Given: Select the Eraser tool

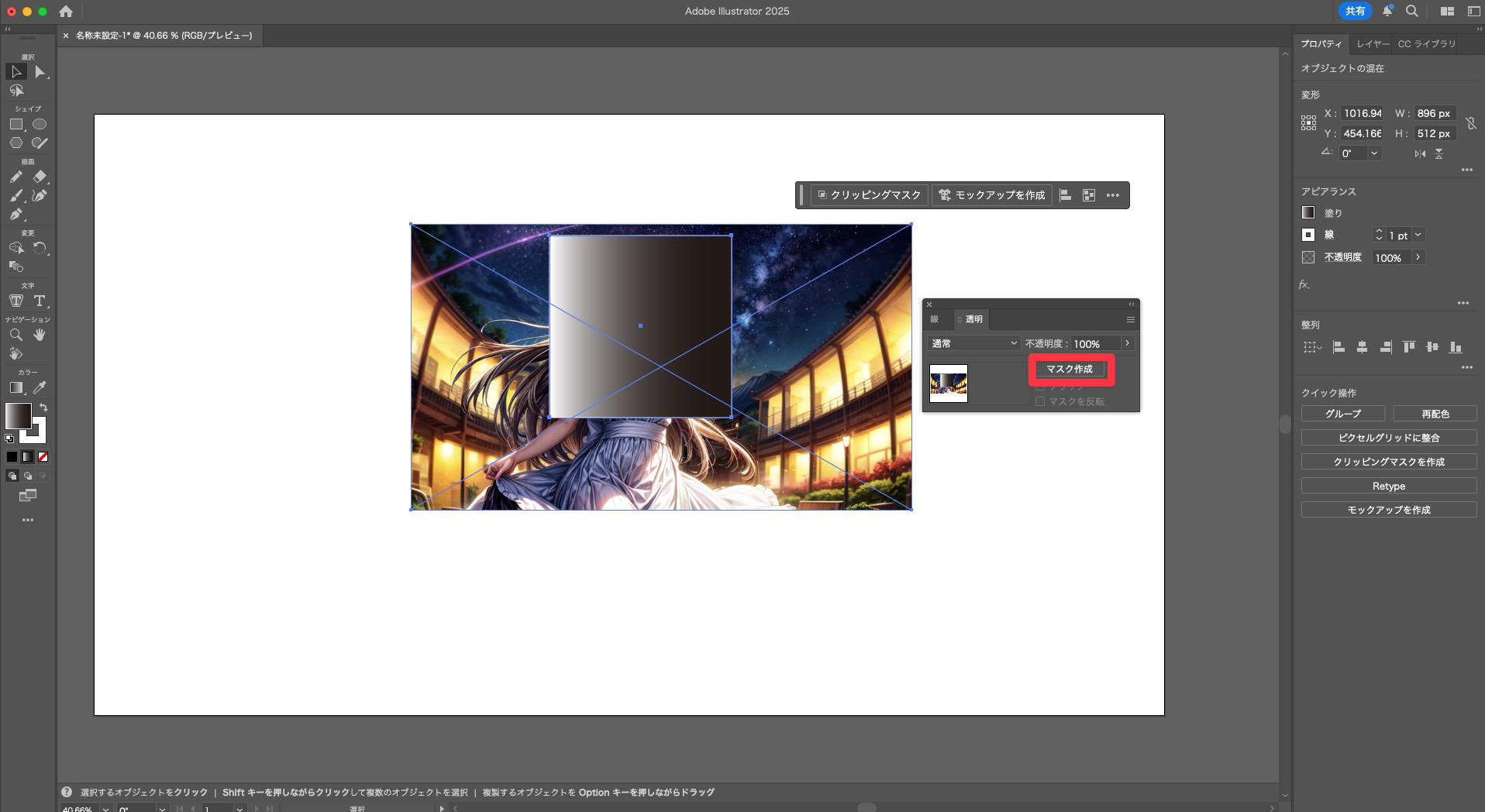Looking at the screenshot, I should click(40, 177).
